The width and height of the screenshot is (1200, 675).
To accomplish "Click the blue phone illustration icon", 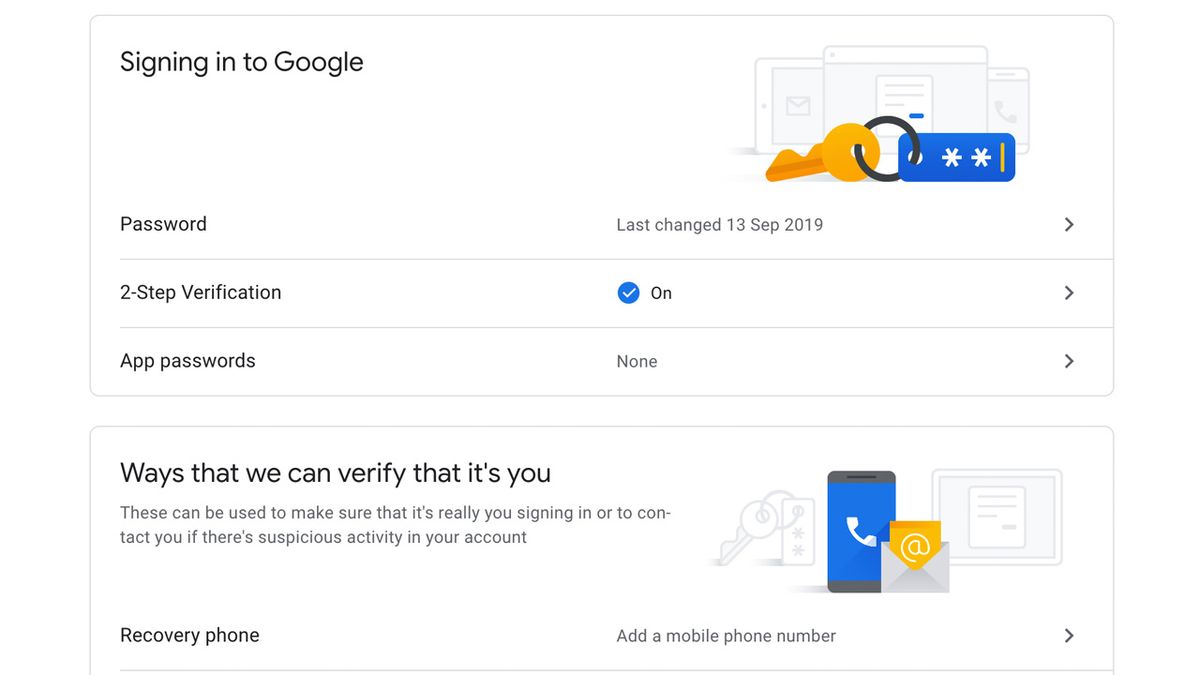I will [860, 530].
